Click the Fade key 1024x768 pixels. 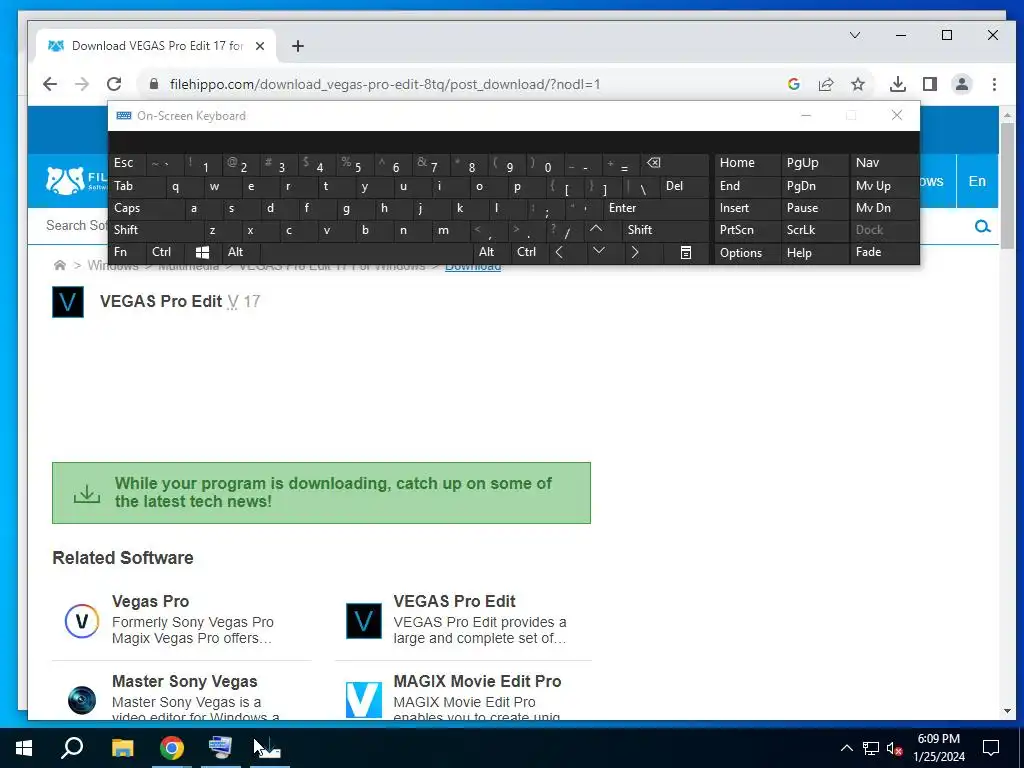coord(884,252)
